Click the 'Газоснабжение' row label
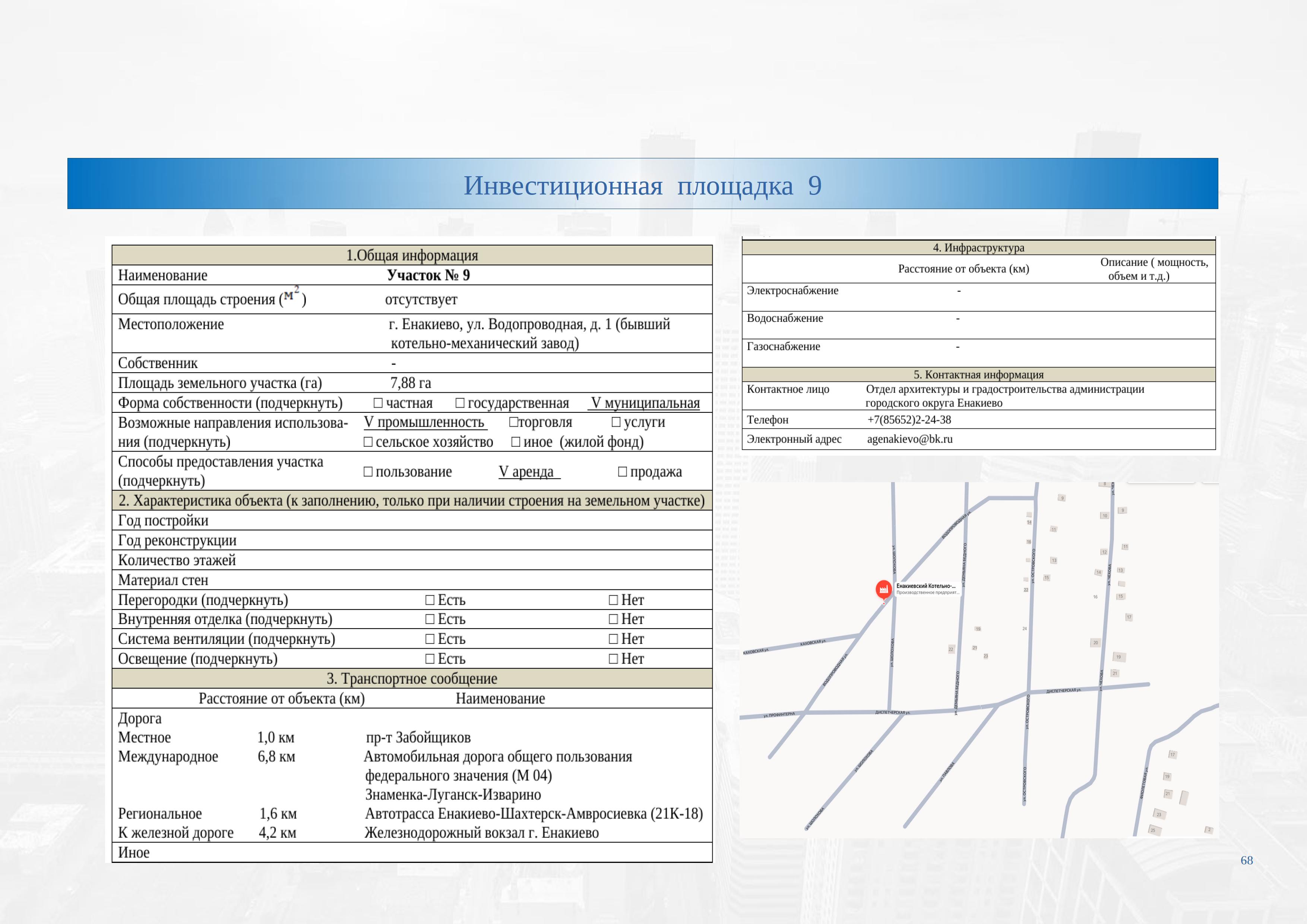Viewport: 1307px width, 924px height. pos(783,347)
